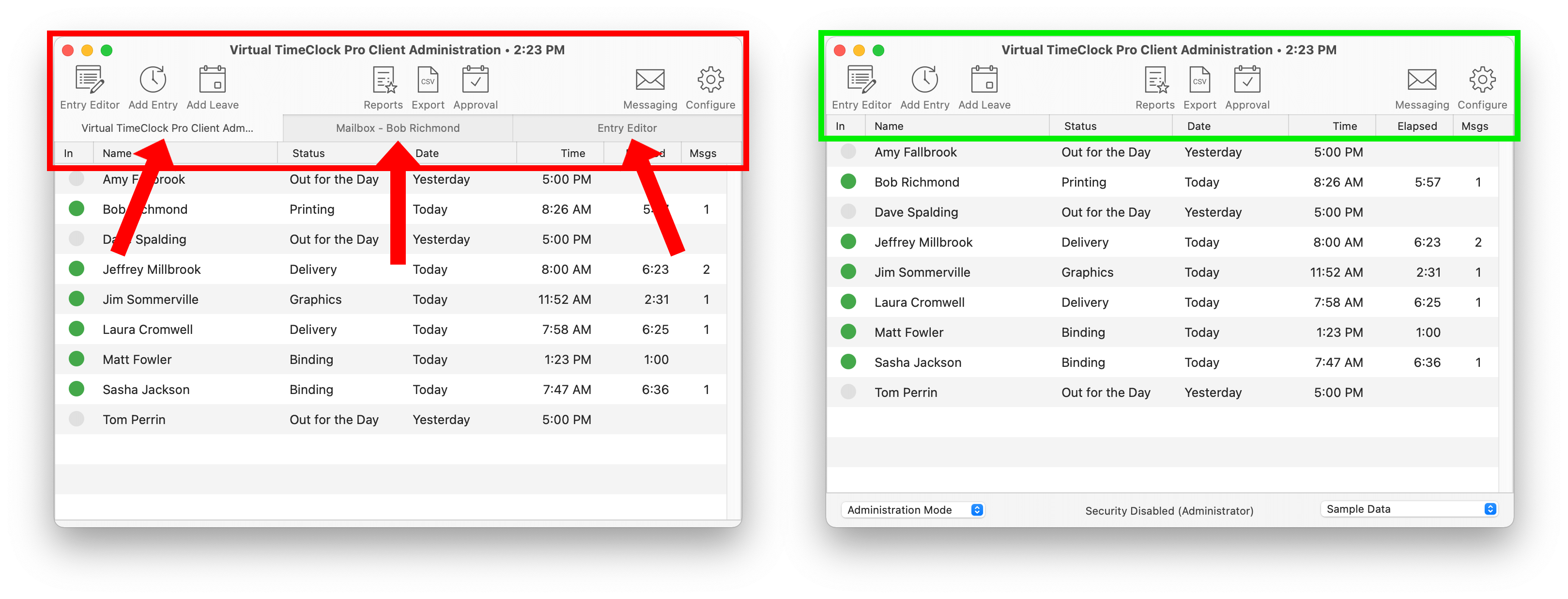Screen dimensions: 1568x599
Task: Select Dave Spalding name in right window
Action: click(x=916, y=212)
